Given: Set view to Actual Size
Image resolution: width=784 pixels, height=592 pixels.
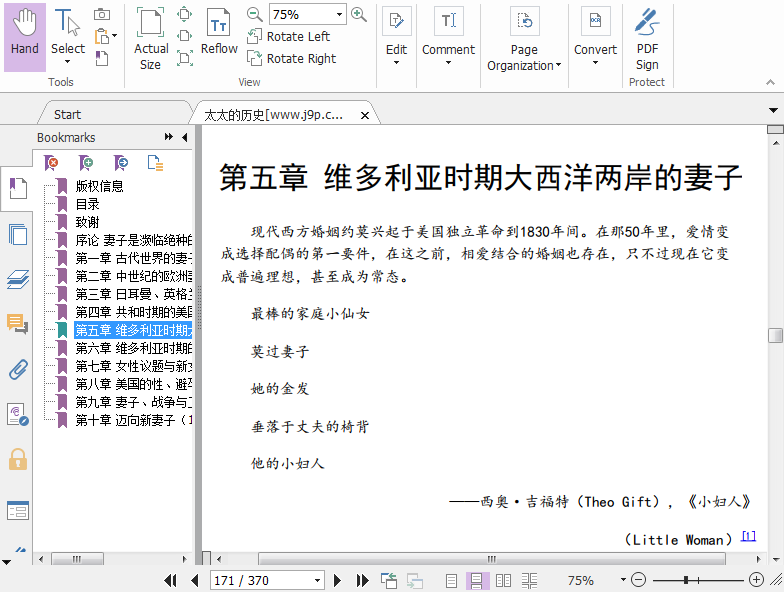Looking at the screenshot, I should point(150,39).
